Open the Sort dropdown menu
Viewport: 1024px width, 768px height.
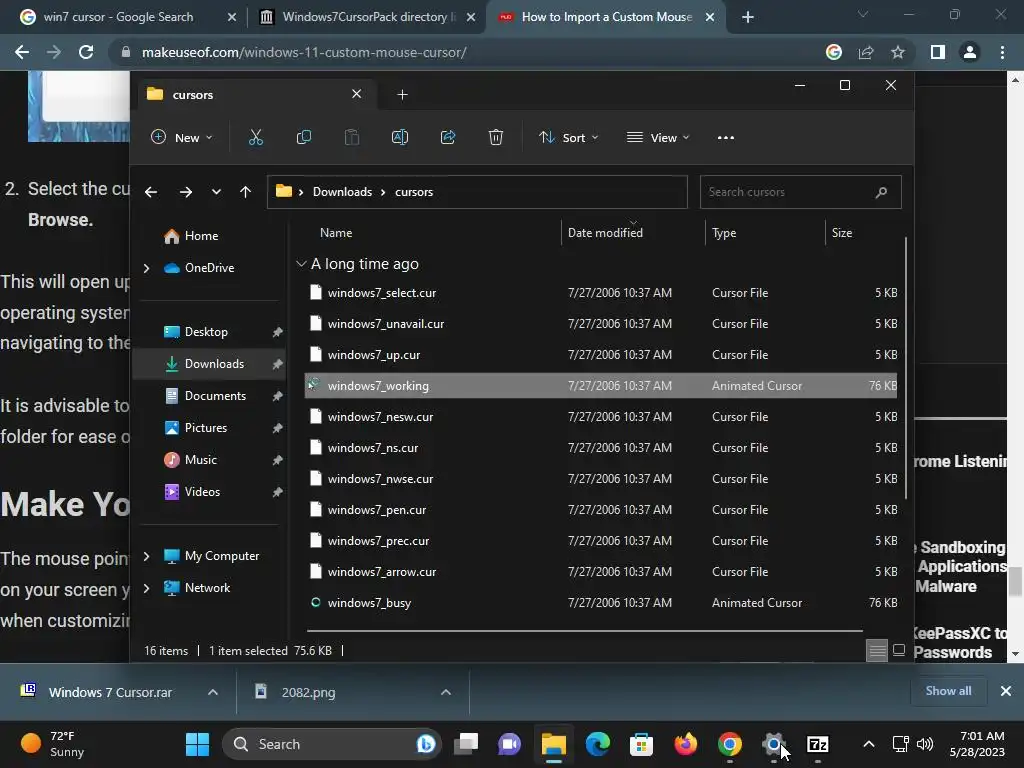568,137
